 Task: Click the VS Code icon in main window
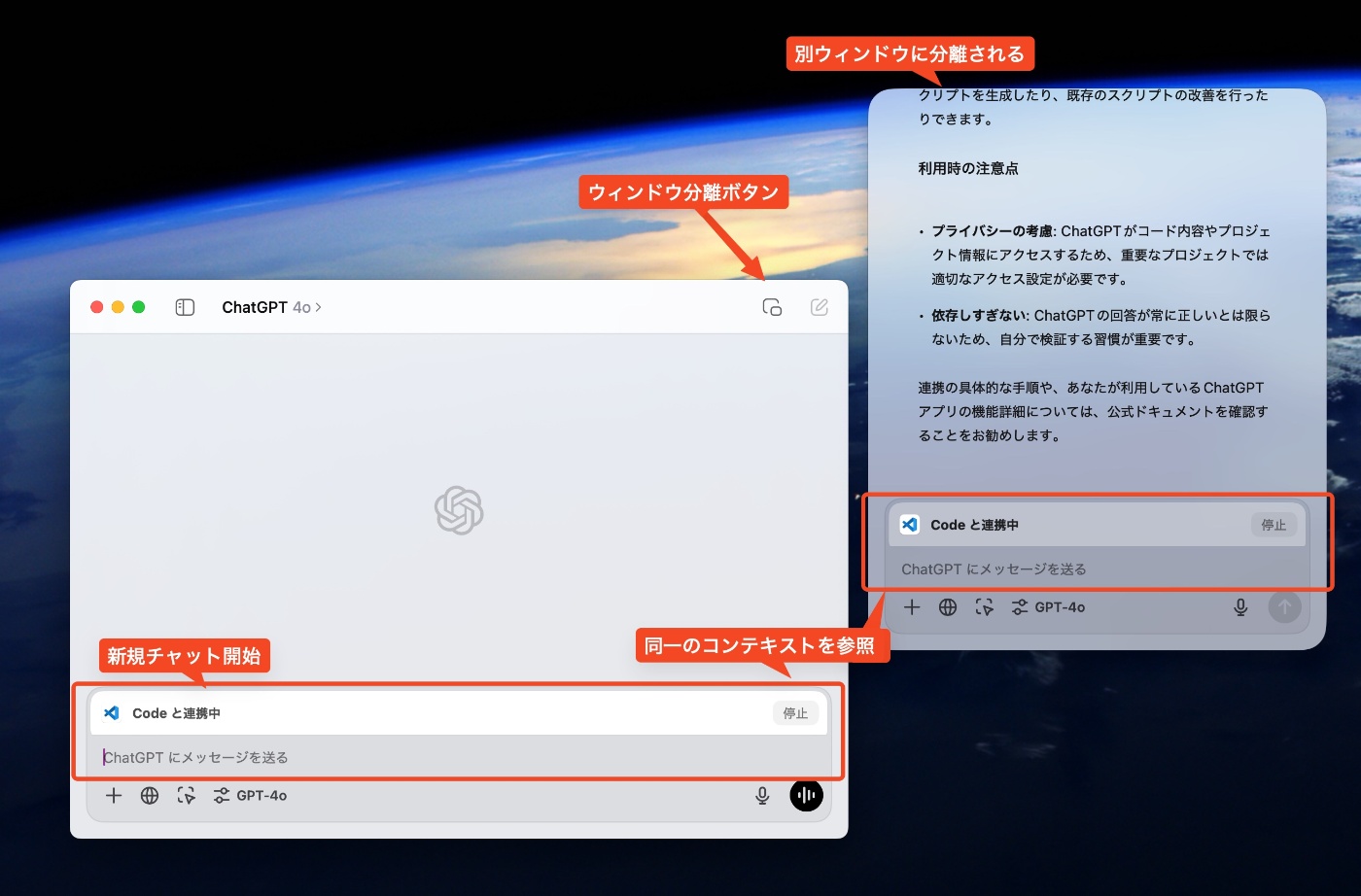112,713
